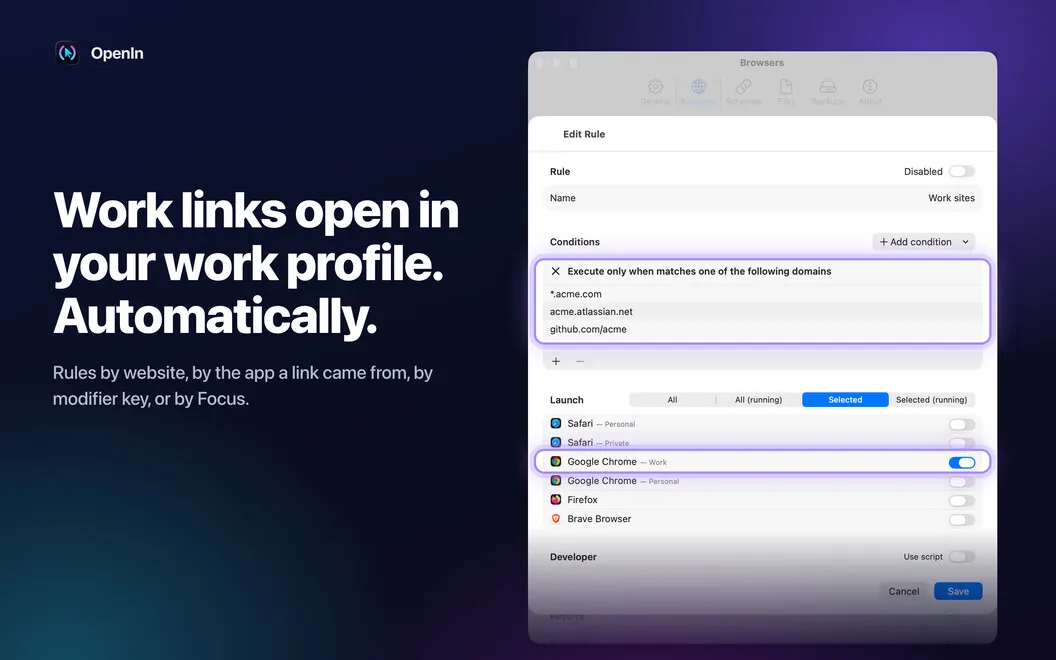Click the Firefox browser icon
The image size is (1056, 660).
click(x=556, y=500)
